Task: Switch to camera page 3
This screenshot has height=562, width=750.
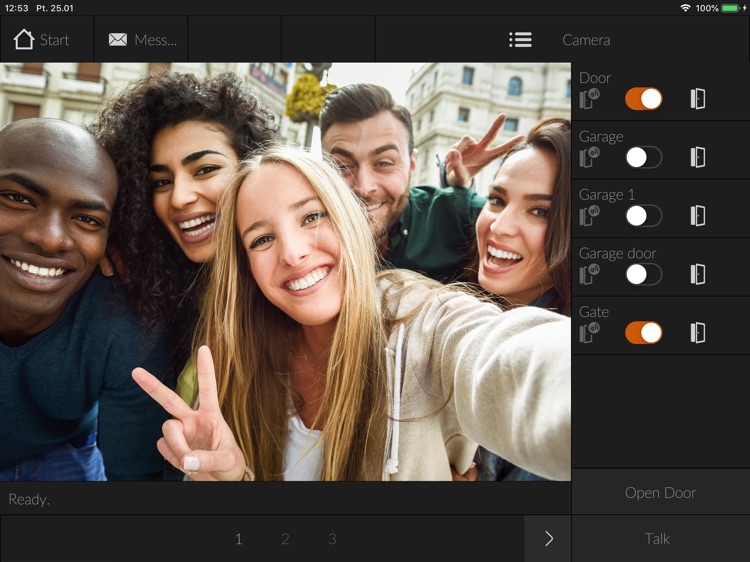Action: point(332,539)
